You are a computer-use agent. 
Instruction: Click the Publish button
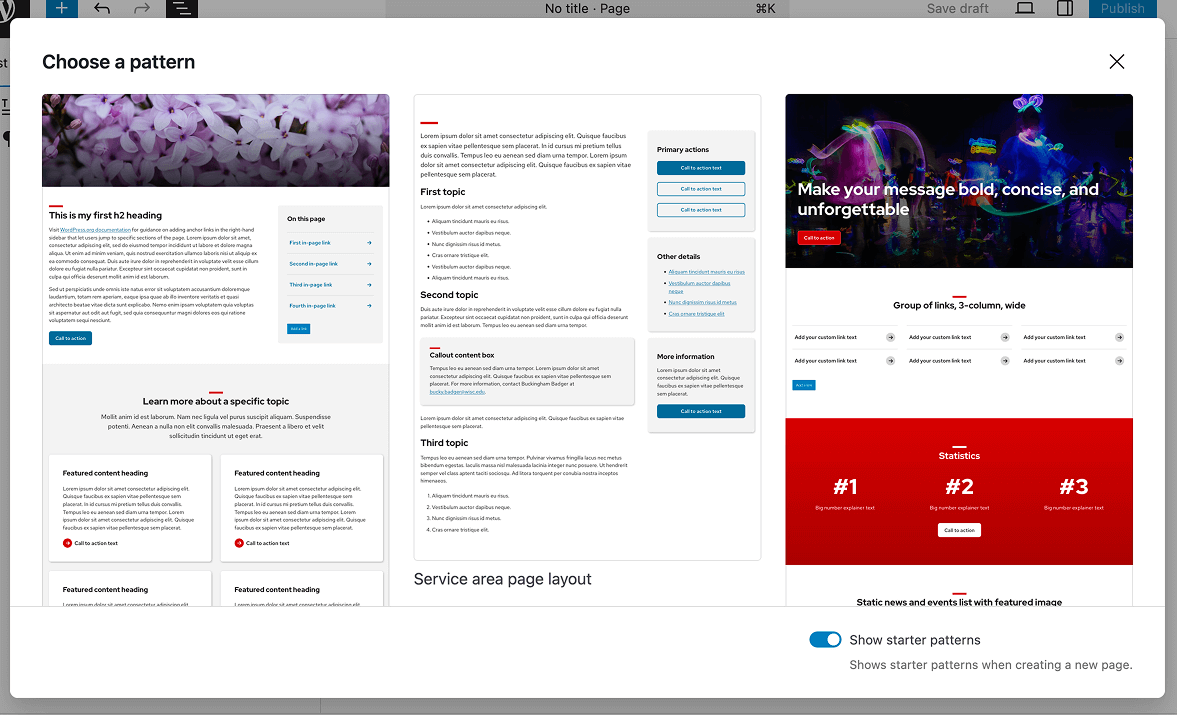click(x=1122, y=8)
